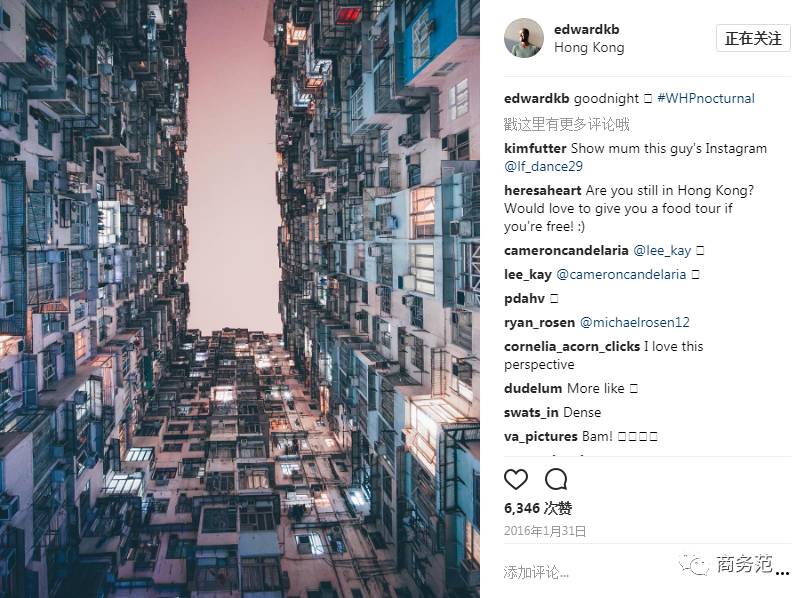798x598 pixels.
Task: Open the @lf_dance29 mention
Action: [x=543, y=166]
